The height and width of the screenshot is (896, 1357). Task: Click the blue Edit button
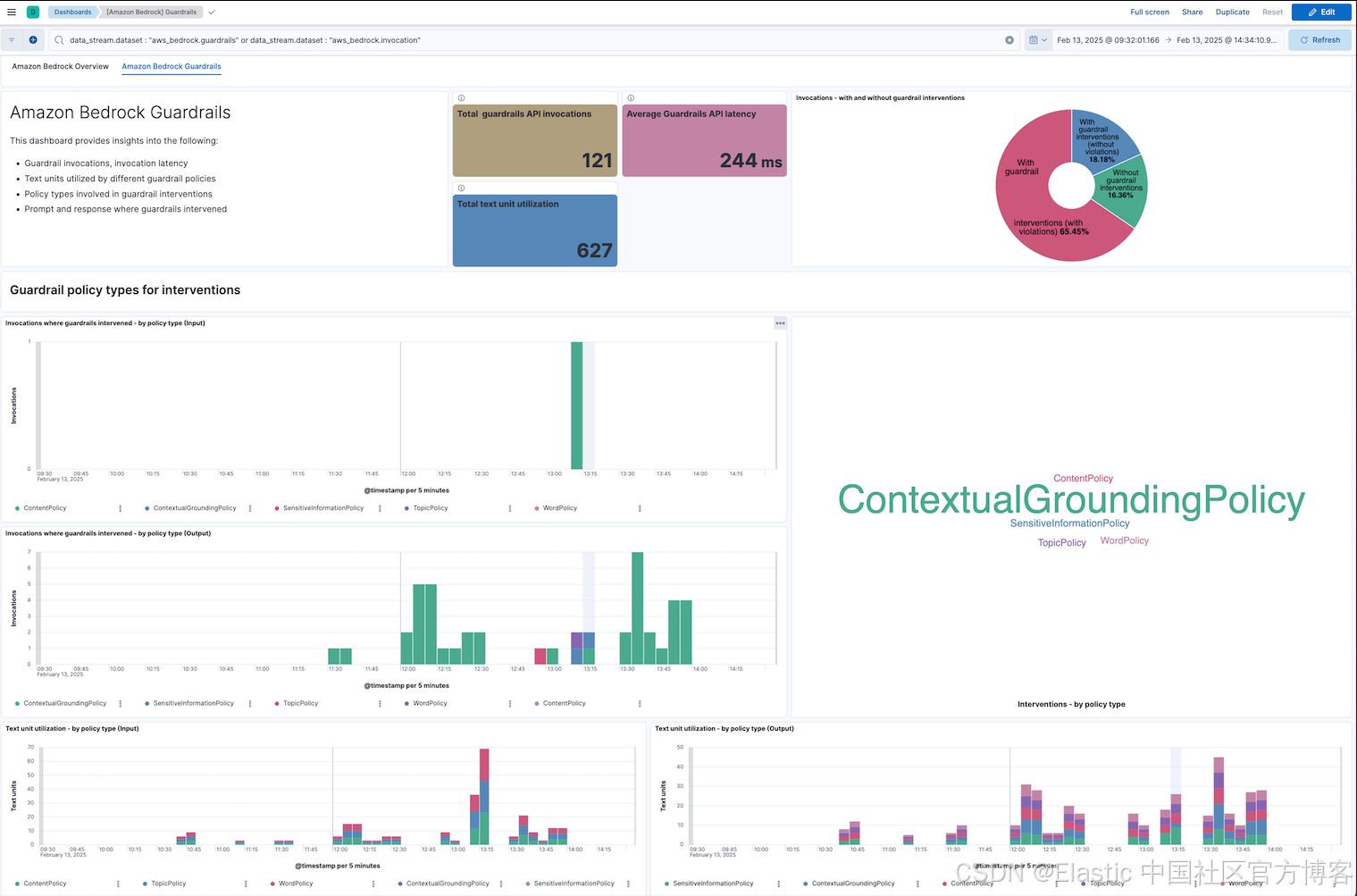coord(1321,13)
